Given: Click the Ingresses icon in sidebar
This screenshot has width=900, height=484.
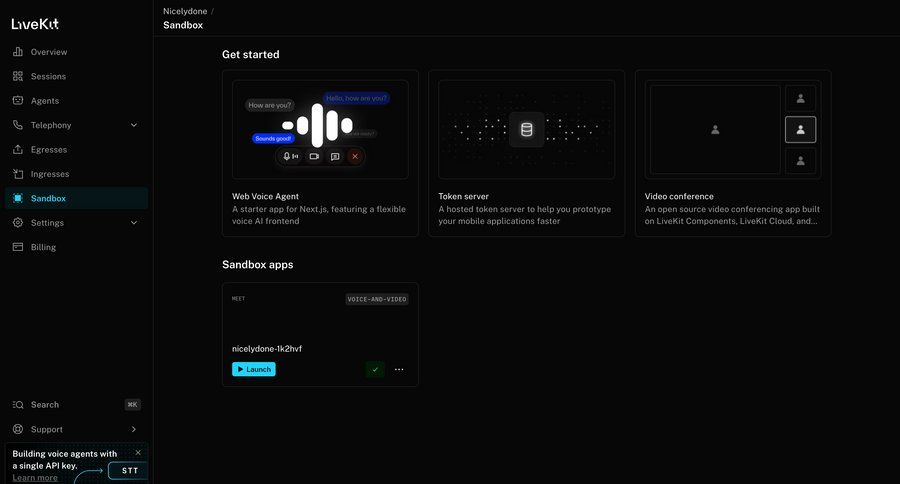Looking at the screenshot, I should pos(18,173).
